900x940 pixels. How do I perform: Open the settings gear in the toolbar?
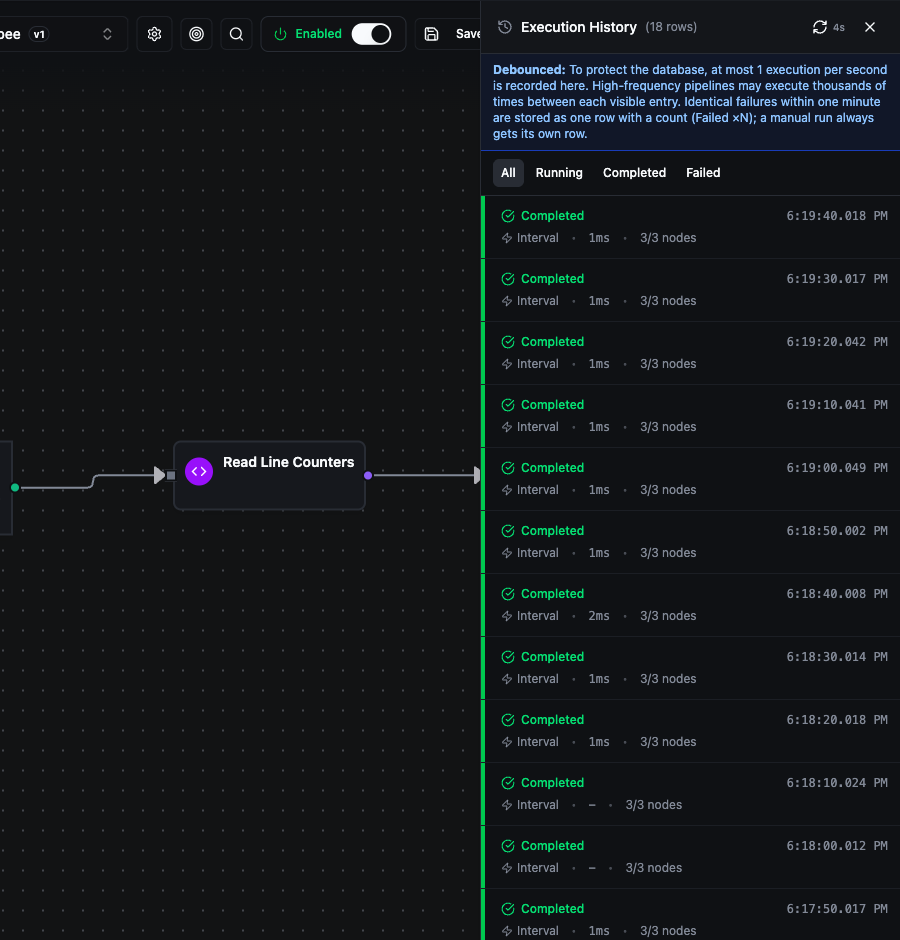(154, 34)
